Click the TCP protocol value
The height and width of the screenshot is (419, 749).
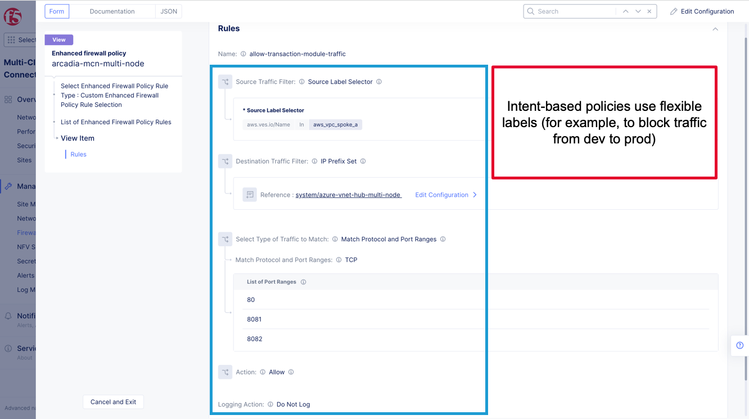351,260
